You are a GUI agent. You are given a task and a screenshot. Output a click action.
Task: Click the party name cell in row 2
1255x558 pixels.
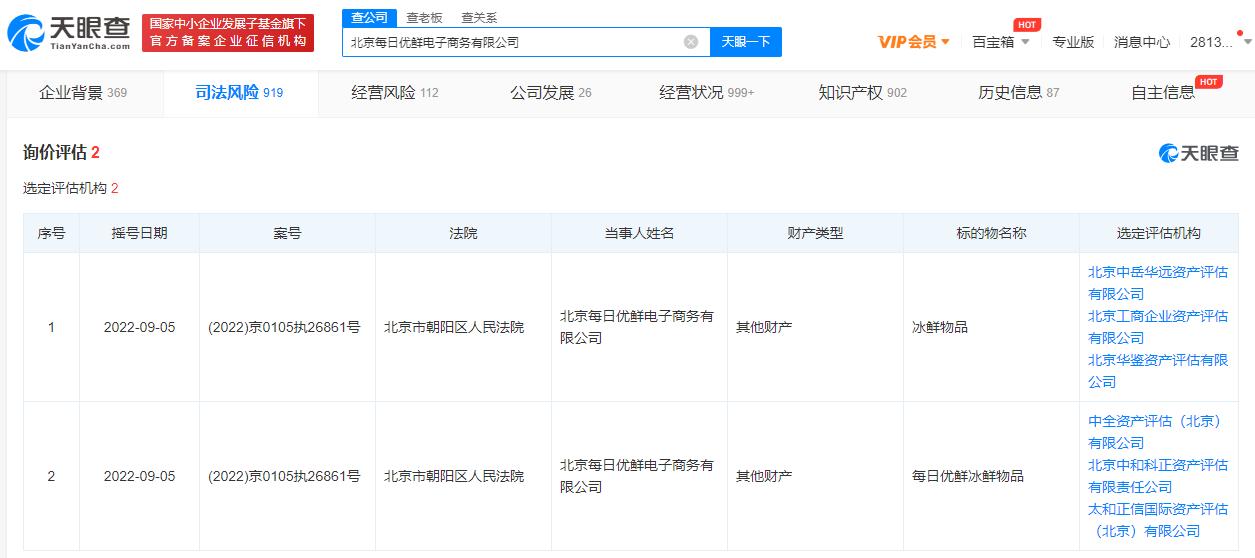pos(637,476)
